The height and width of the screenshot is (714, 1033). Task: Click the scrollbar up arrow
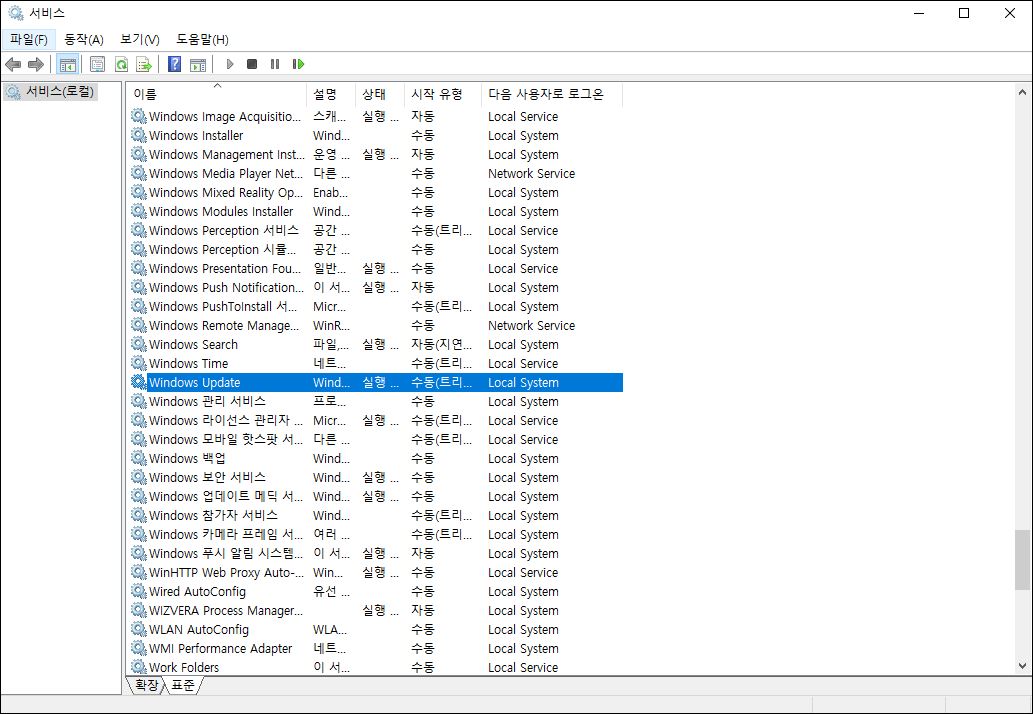click(x=1022, y=92)
